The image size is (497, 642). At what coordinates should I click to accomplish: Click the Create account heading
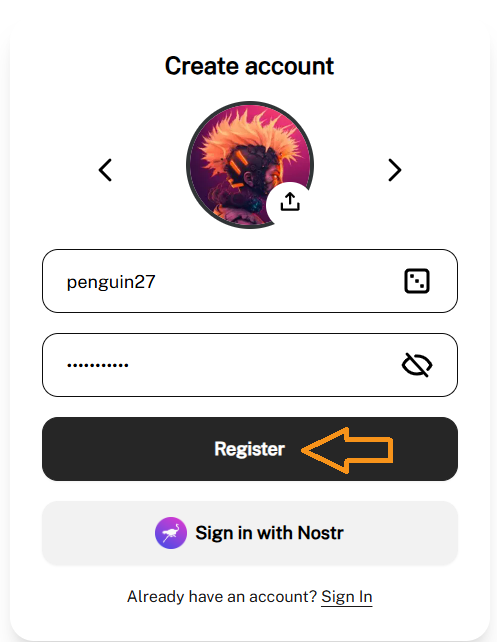pos(249,66)
